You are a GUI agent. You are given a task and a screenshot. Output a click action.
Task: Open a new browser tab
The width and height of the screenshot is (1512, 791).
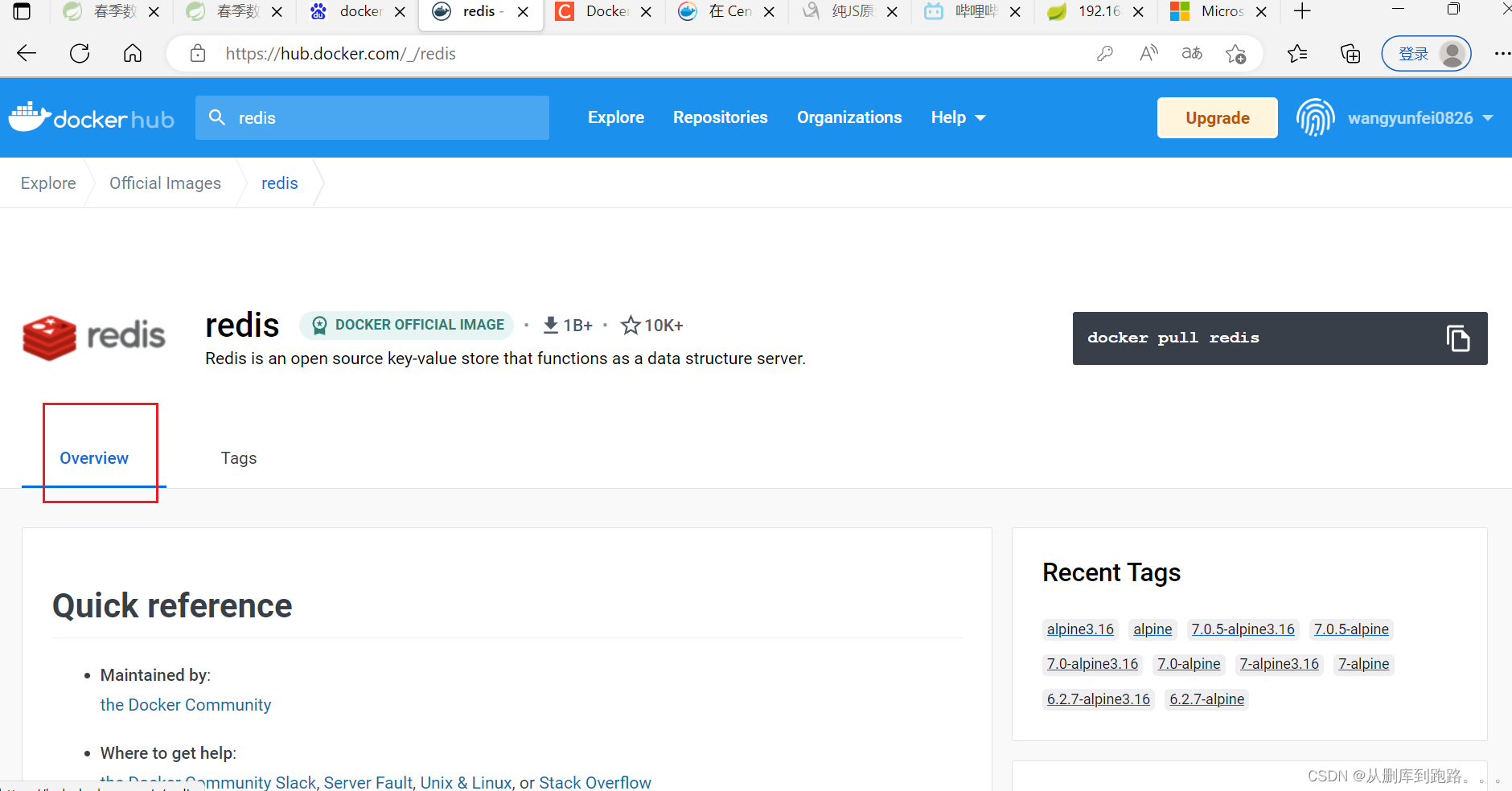point(1302,11)
